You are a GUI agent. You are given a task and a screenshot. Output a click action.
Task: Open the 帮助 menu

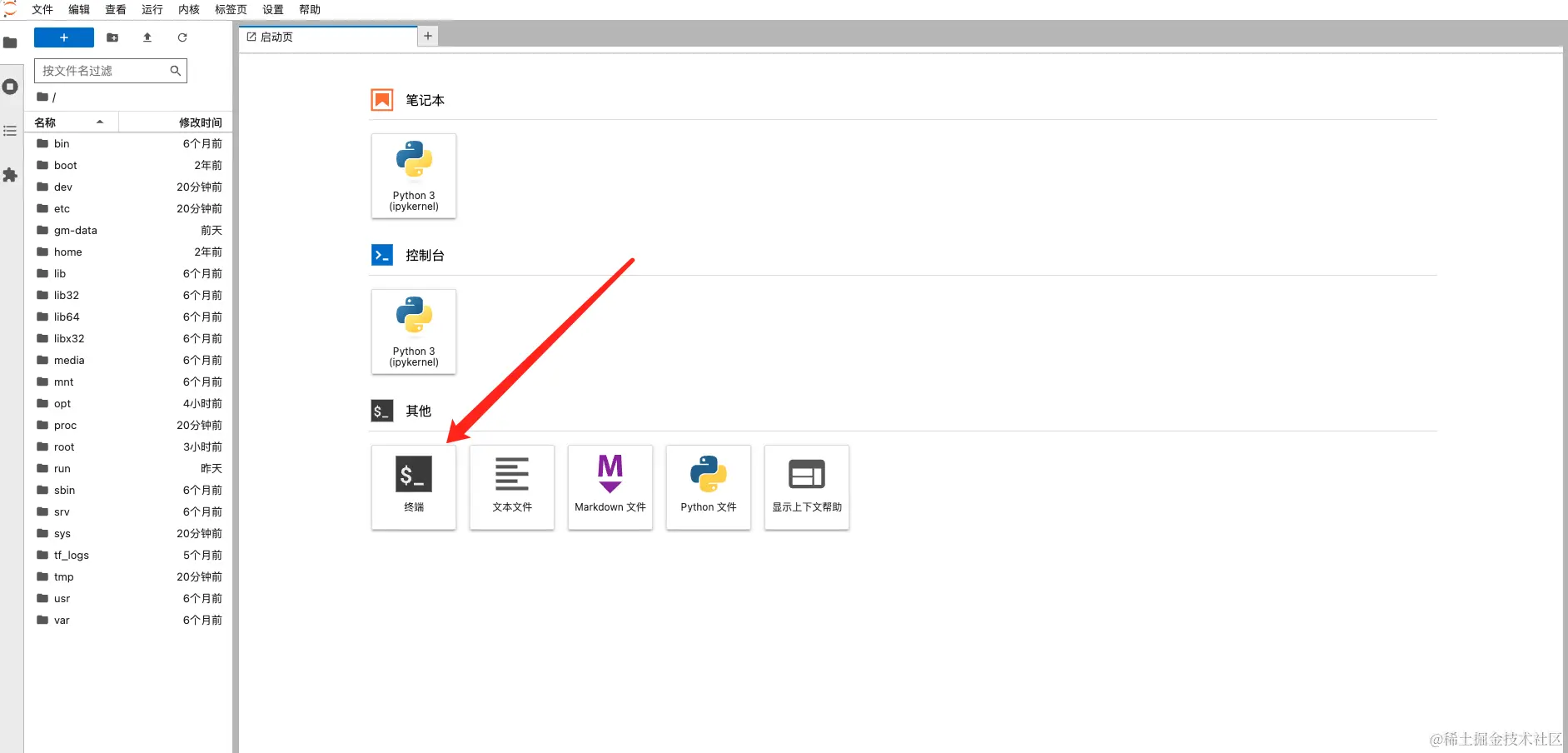(310, 10)
